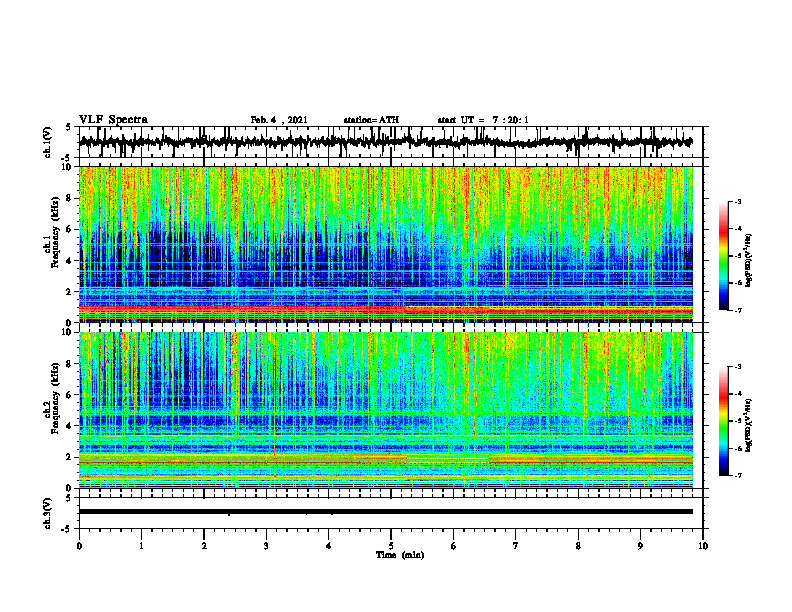This screenshot has width=792, height=612.
Task: Click the "ch.3(V)" axis label
Action: click(x=48, y=513)
